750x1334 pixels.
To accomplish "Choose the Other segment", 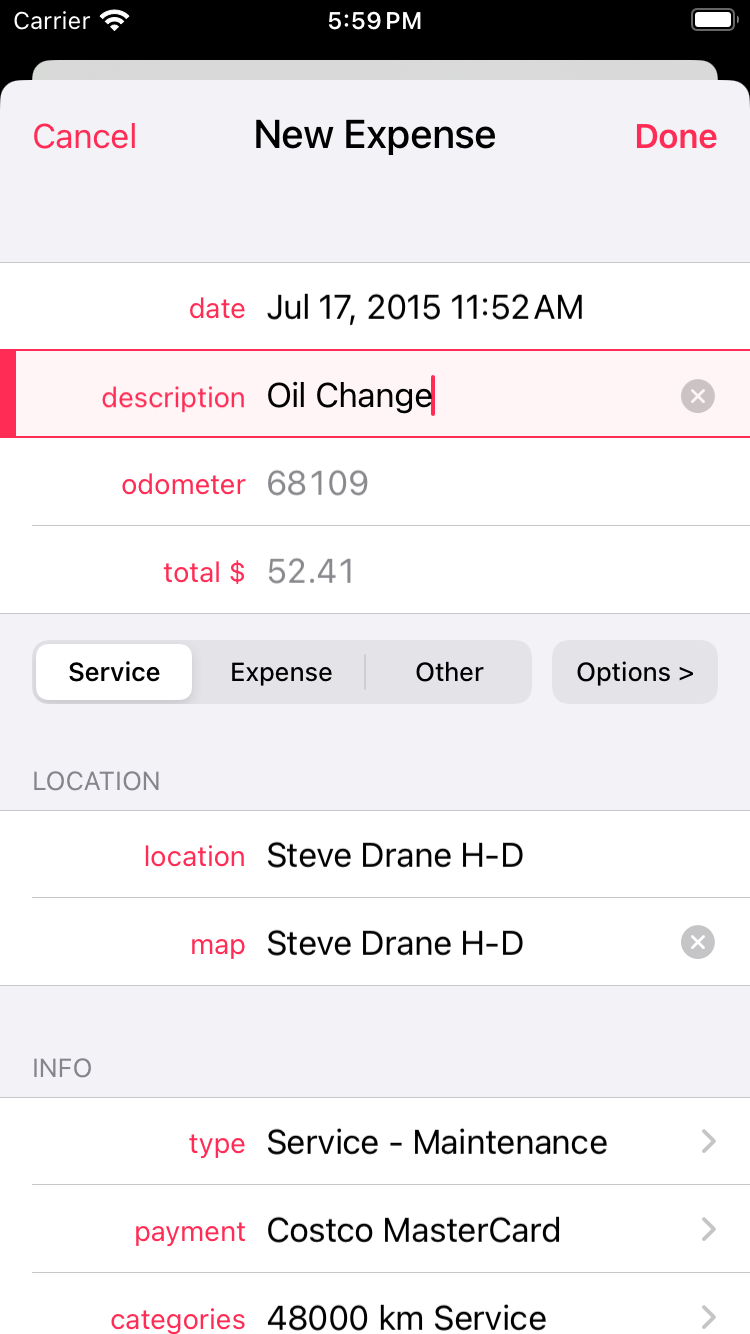I will 449,672.
